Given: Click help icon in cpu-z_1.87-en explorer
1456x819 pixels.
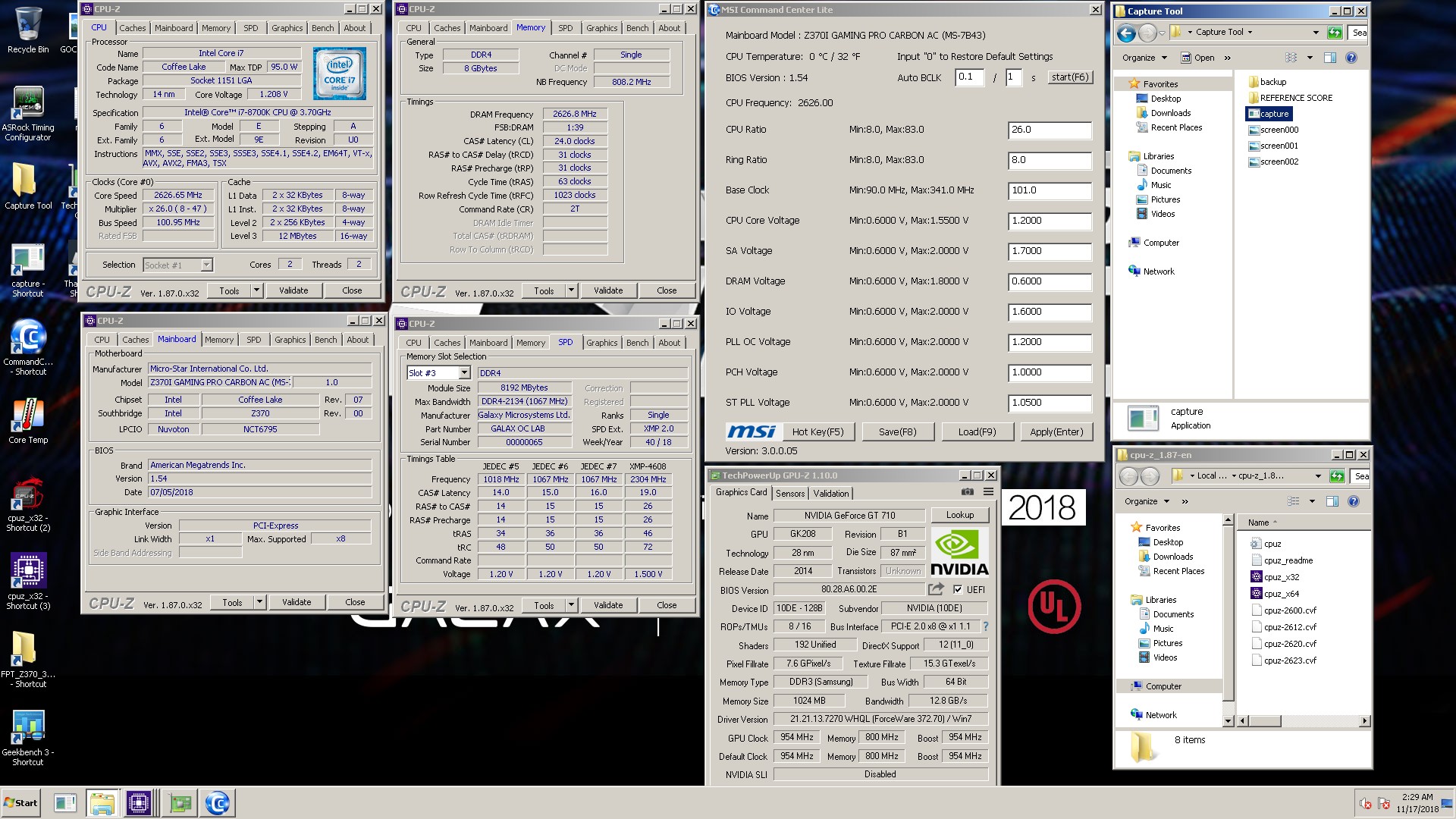Looking at the screenshot, I should (x=1354, y=501).
